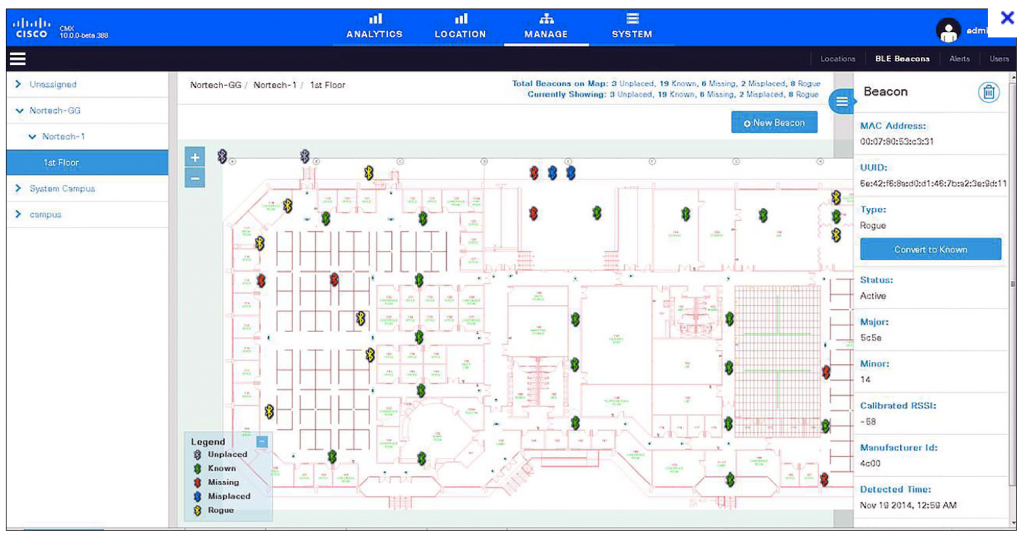This screenshot has width=1024, height=538.
Task: Collapse the Nortech-GG tree node
Action: pos(19,111)
